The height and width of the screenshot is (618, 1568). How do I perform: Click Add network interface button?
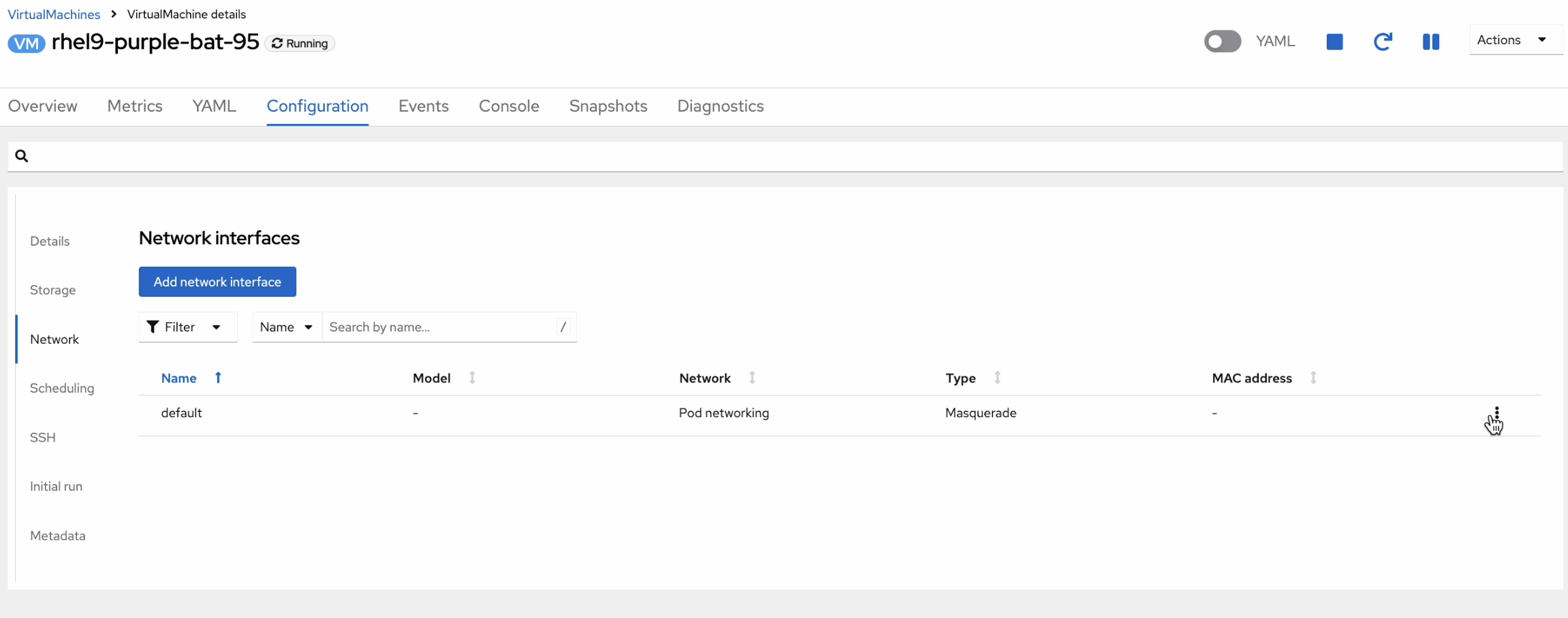(x=217, y=282)
